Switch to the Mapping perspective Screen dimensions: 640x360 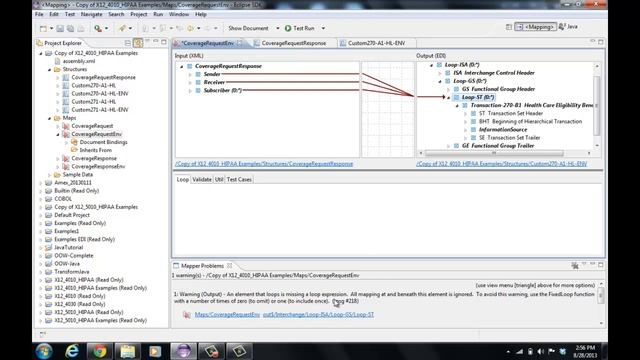click(x=536, y=27)
